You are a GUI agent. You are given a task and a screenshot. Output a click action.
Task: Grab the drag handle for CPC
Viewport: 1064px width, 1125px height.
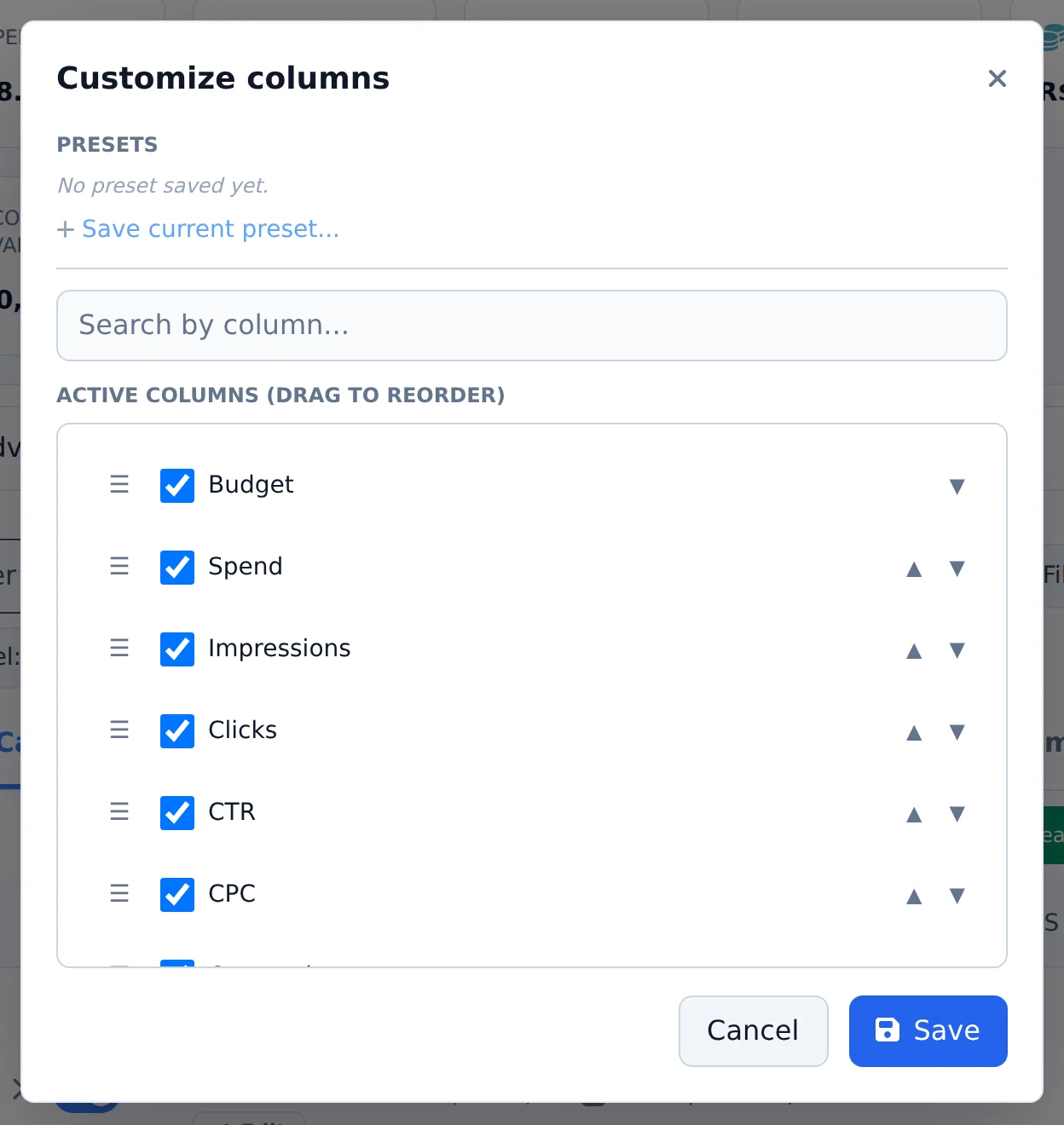tap(119, 893)
